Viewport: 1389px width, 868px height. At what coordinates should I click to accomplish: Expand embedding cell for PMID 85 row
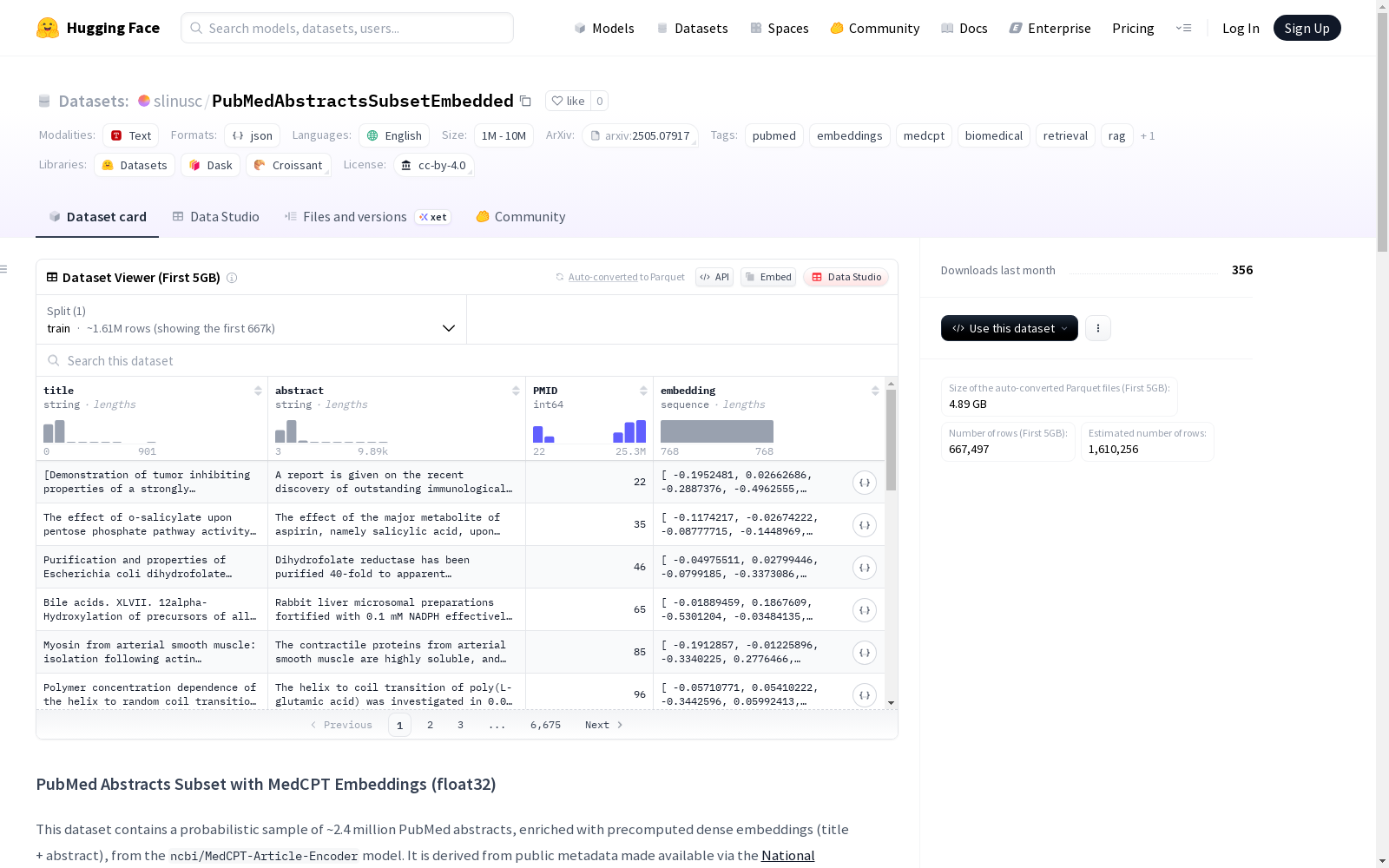[865, 653]
